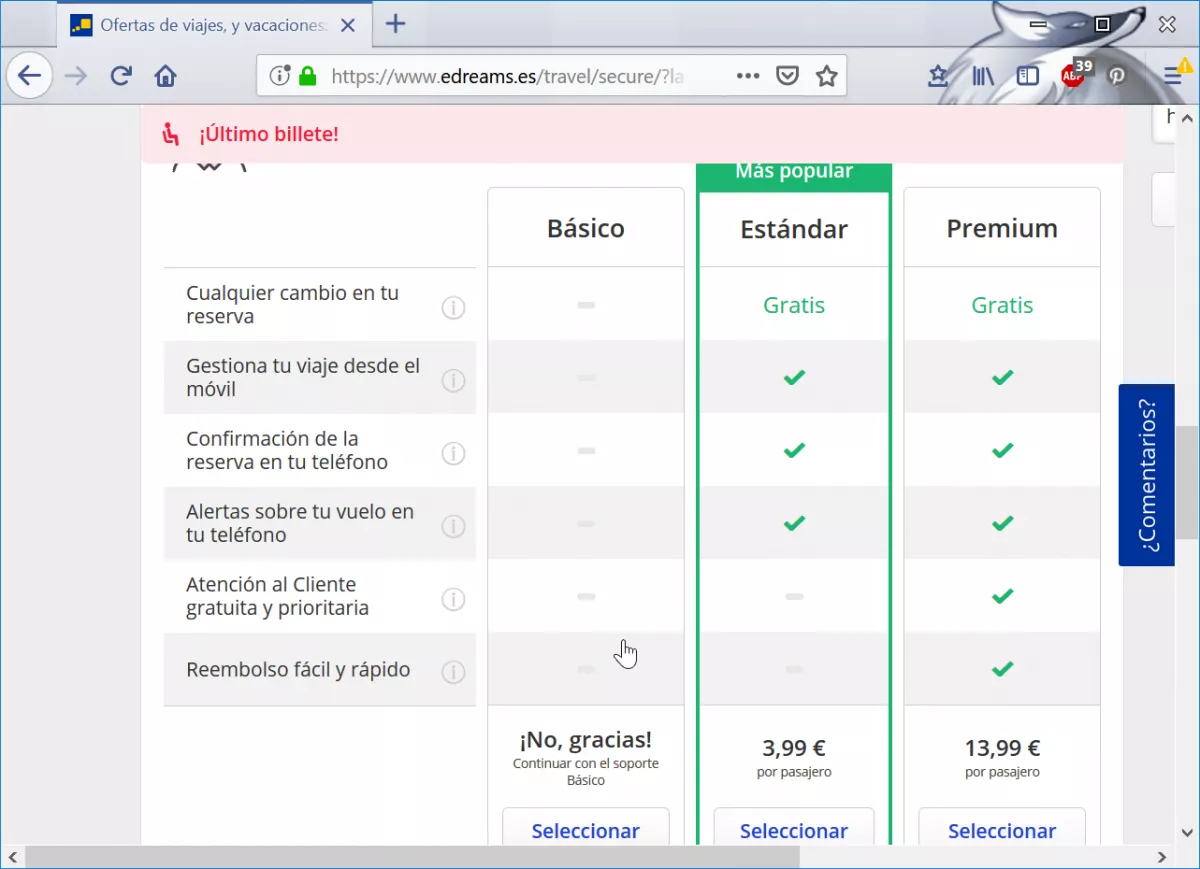This screenshot has height=869, width=1200.
Task: Open the Library icon in toolbar
Action: (983, 76)
